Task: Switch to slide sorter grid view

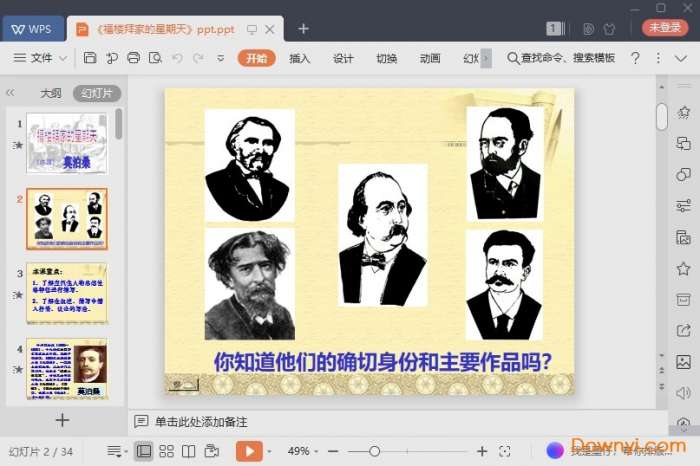Action: point(166,451)
